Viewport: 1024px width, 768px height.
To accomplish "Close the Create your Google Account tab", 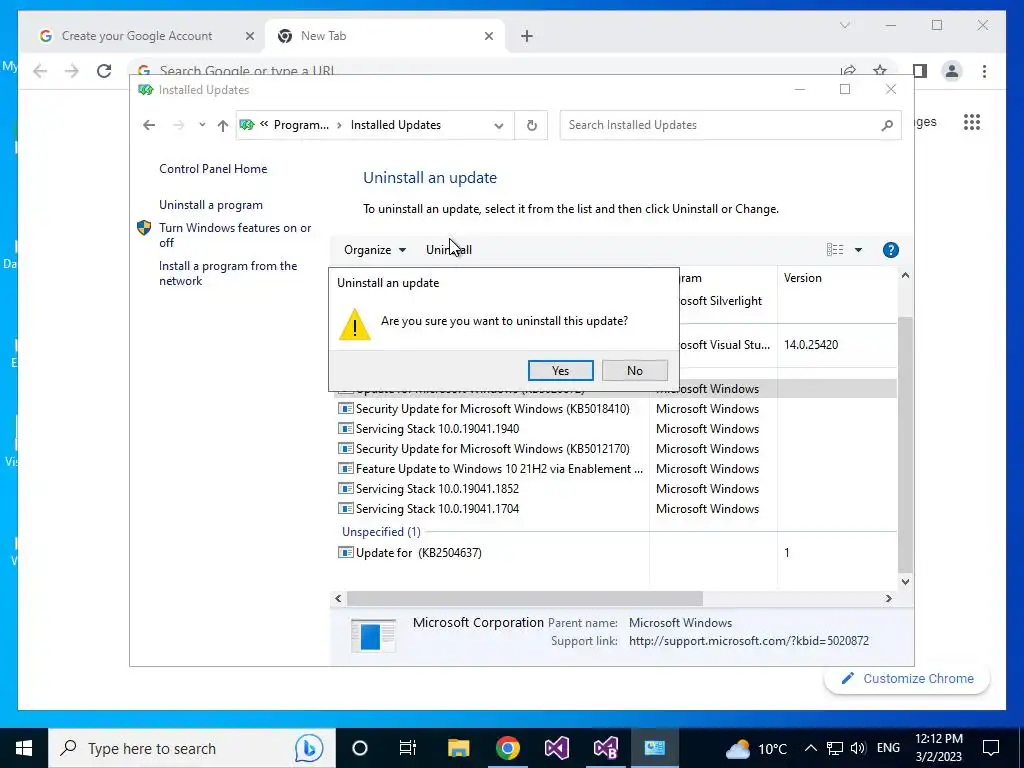I will (x=249, y=36).
